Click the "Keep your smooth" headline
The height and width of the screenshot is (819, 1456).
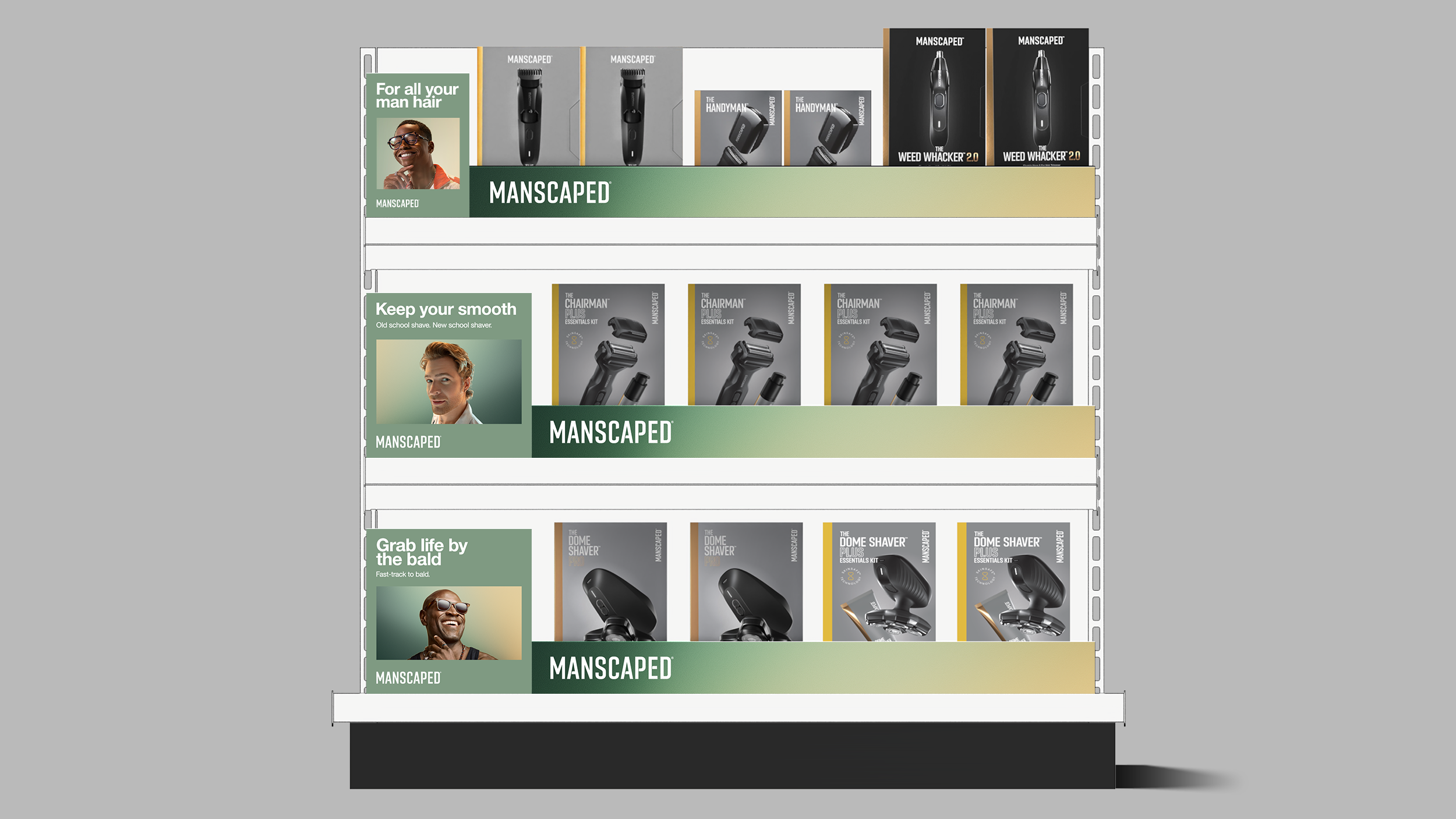click(x=446, y=309)
